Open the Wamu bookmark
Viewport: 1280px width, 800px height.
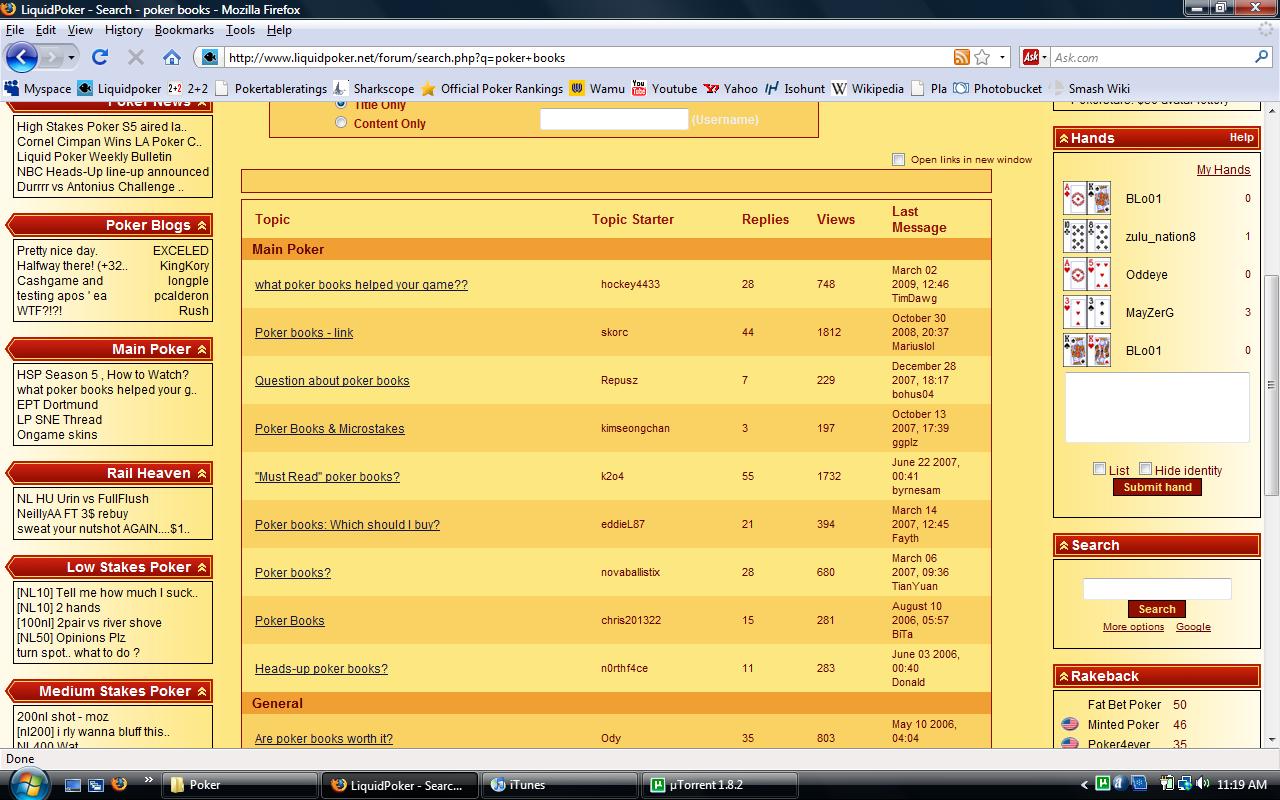coord(597,88)
